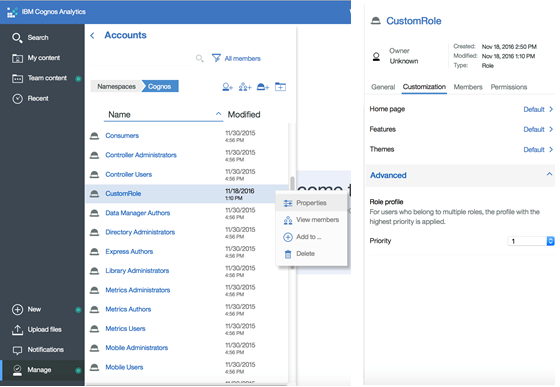Click the add role icon
The image size is (560, 387).
pyautogui.click(x=263, y=87)
